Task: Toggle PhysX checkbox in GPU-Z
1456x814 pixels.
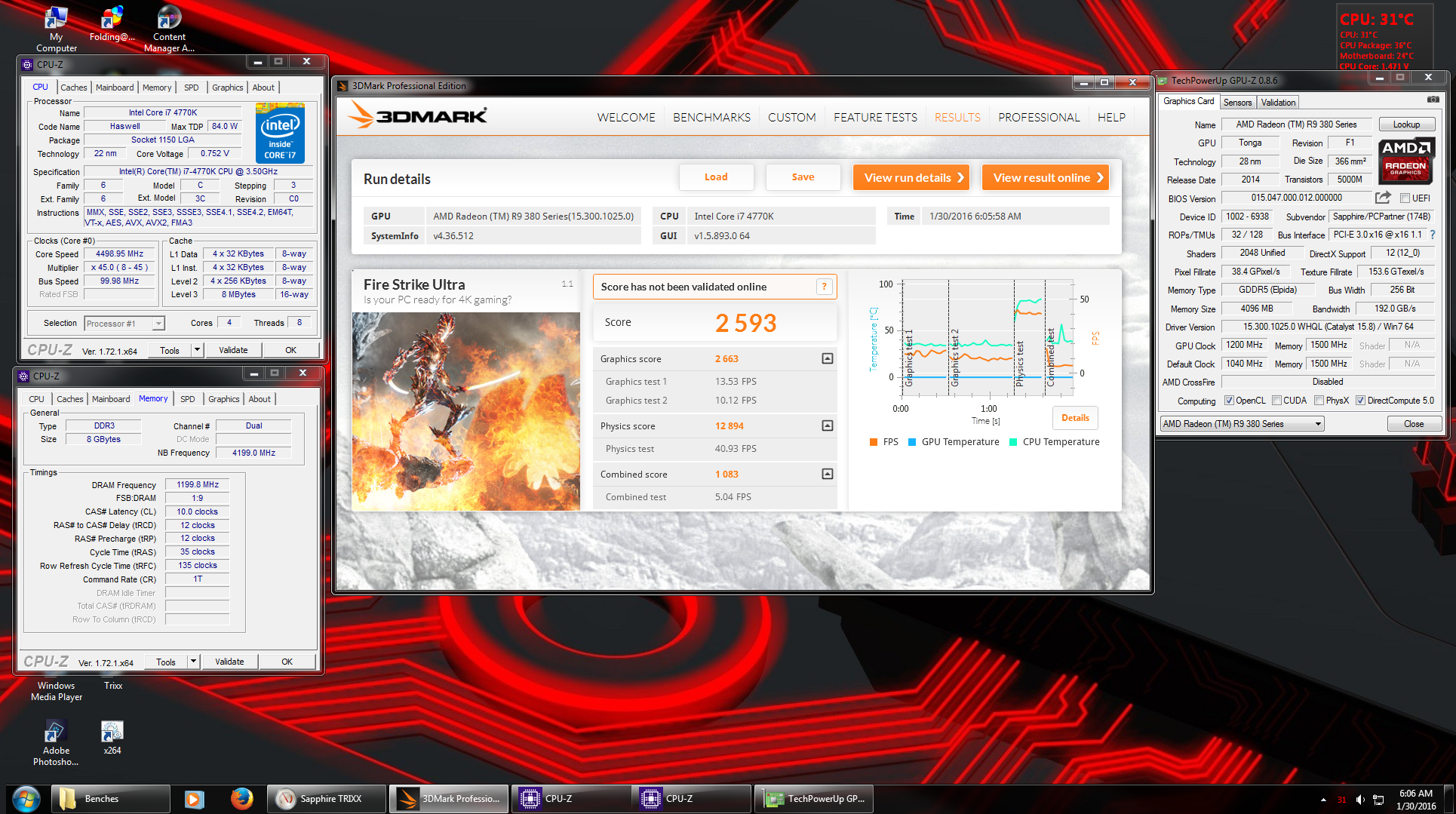Action: [x=1319, y=401]
